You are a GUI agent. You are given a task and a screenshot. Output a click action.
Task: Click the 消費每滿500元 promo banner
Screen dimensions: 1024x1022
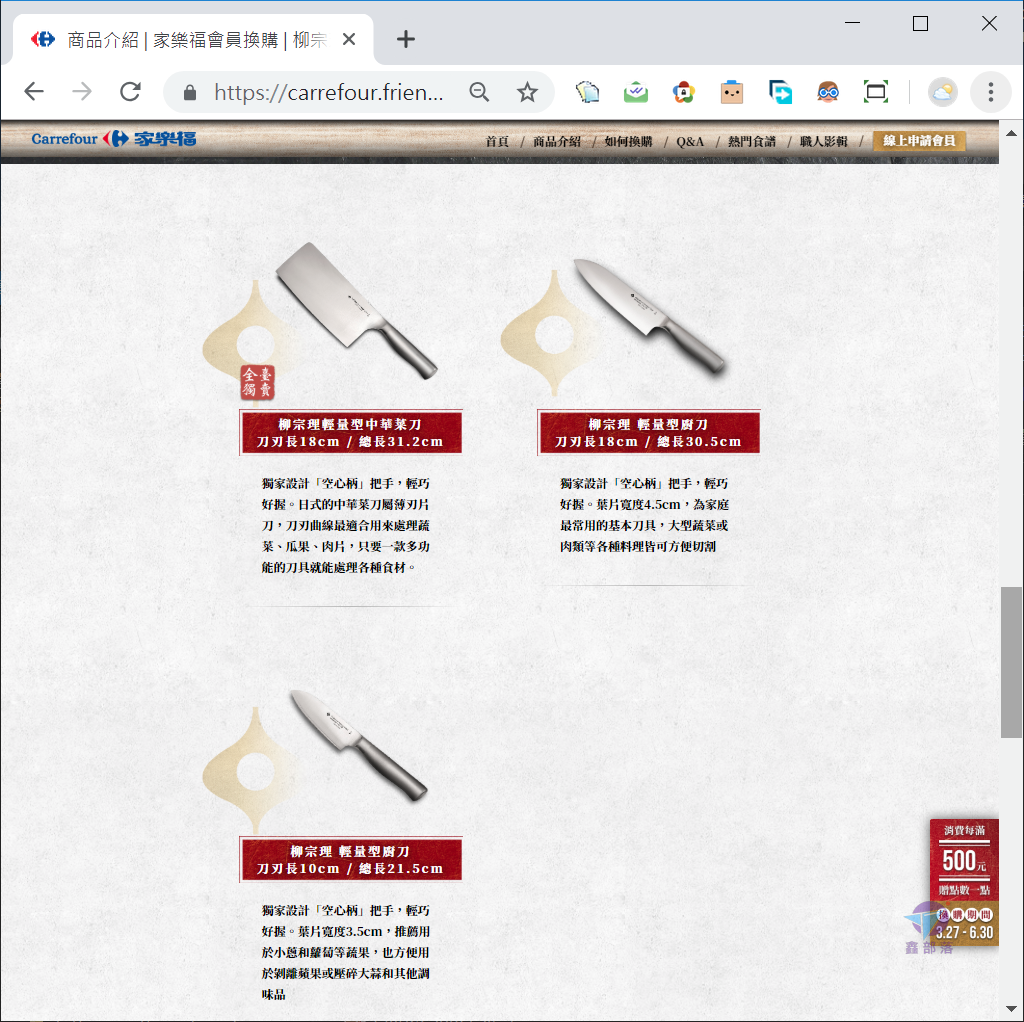(x=964, y=881)
